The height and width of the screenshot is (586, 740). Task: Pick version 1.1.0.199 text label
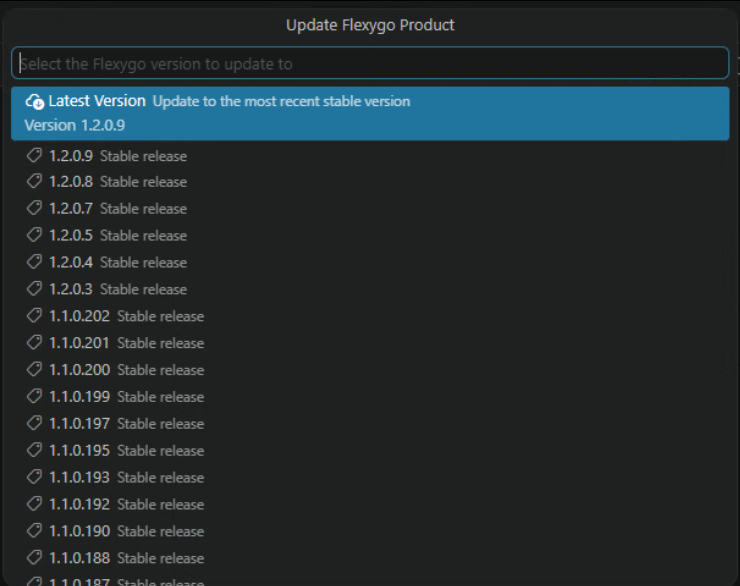pyautogui.click(x=79, y=397)
